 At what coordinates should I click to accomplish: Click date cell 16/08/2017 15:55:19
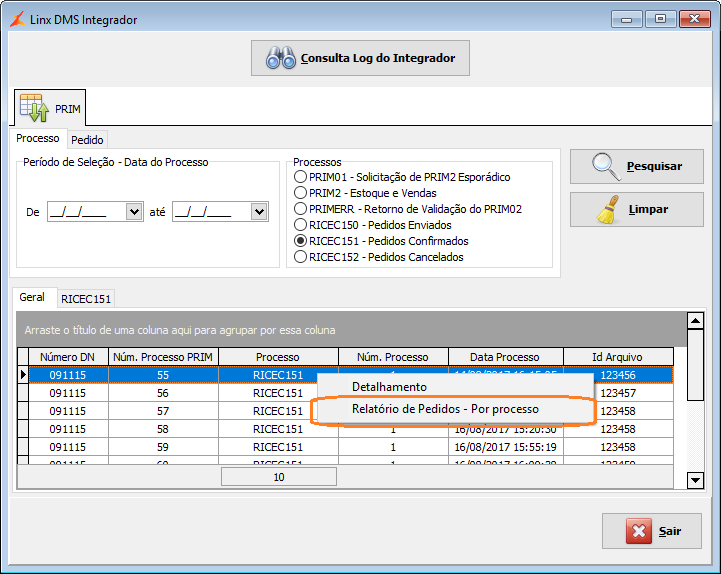505,447
